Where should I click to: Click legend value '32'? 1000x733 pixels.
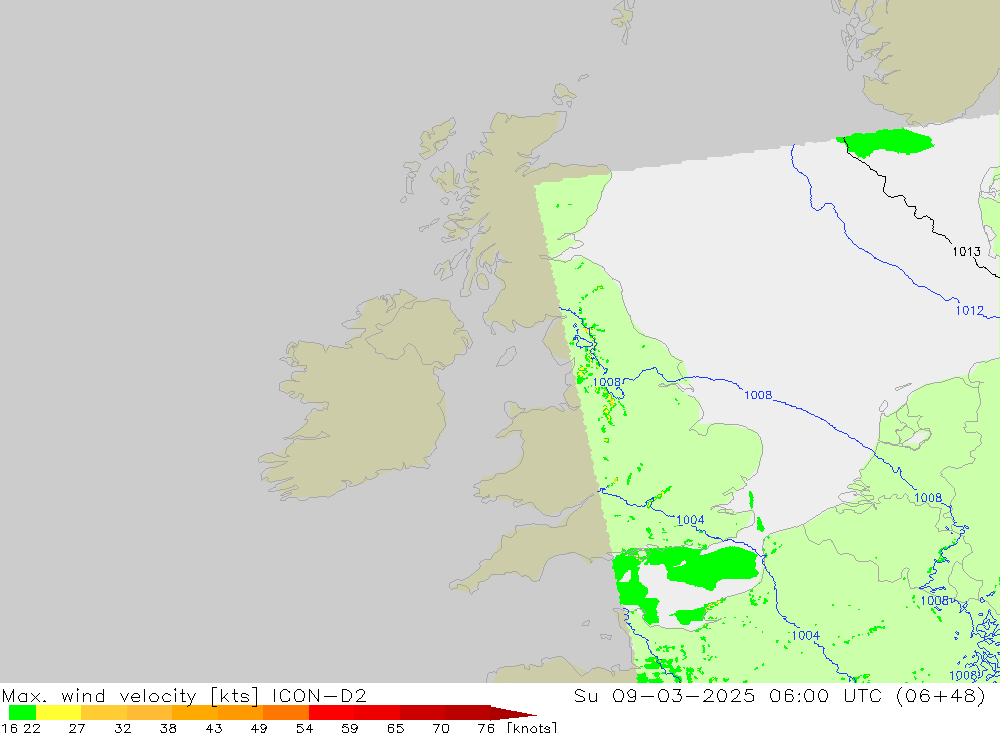[x=122, y=728]
